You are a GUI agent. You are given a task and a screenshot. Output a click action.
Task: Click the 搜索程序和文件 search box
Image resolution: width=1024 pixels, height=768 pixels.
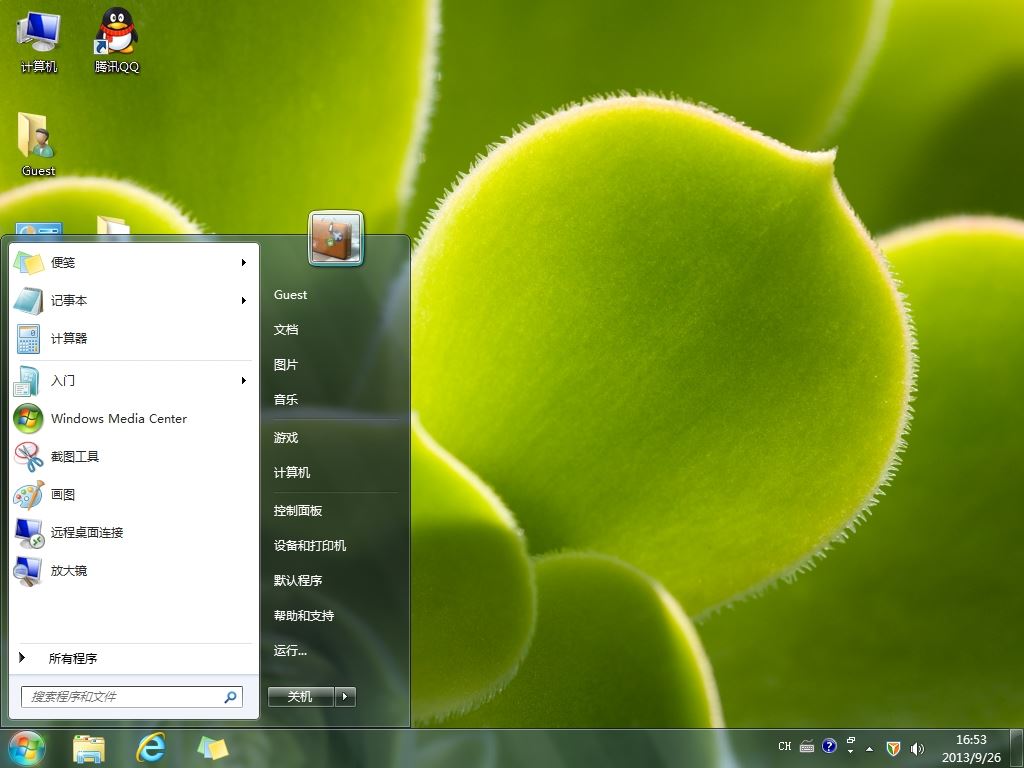coord(132,697)
